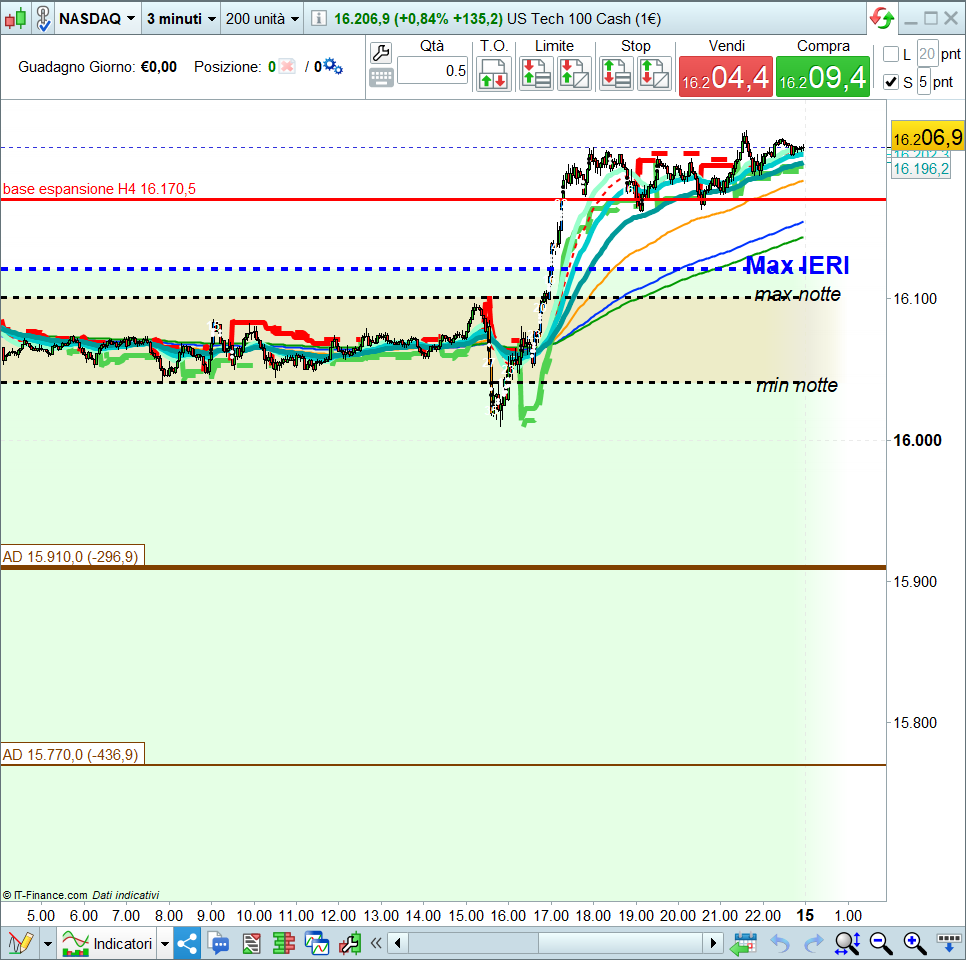Click the chat comments icon
The image size is (966, 960).
pyautogui.click(x=218, y=943)
